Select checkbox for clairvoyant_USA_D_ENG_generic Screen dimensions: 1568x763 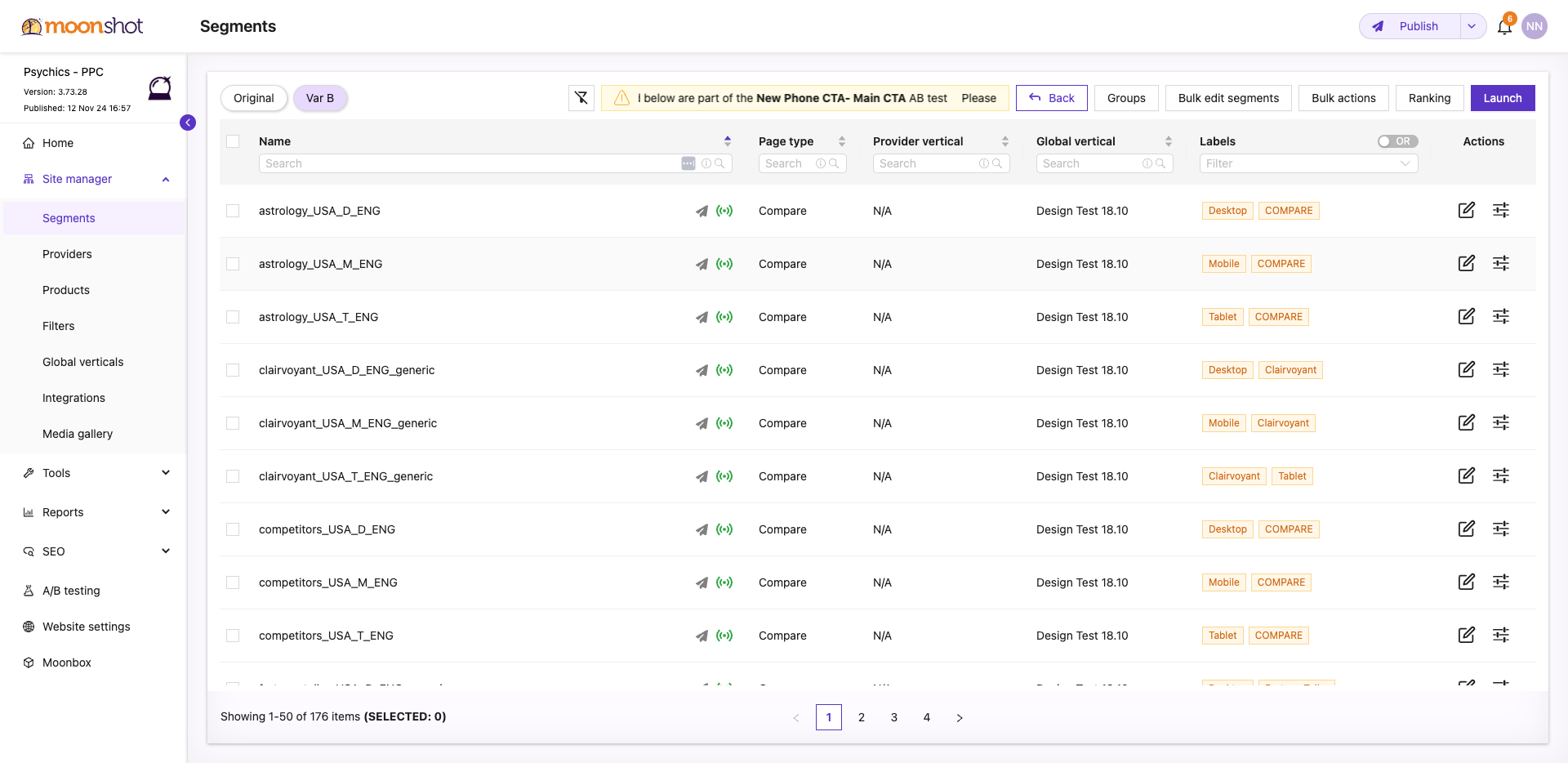coord(233,370)
